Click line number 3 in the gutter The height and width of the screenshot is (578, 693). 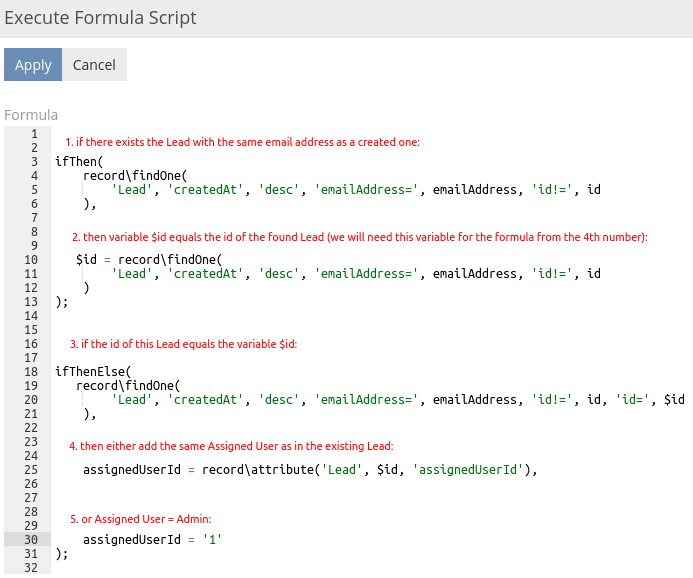click(33, 160)
